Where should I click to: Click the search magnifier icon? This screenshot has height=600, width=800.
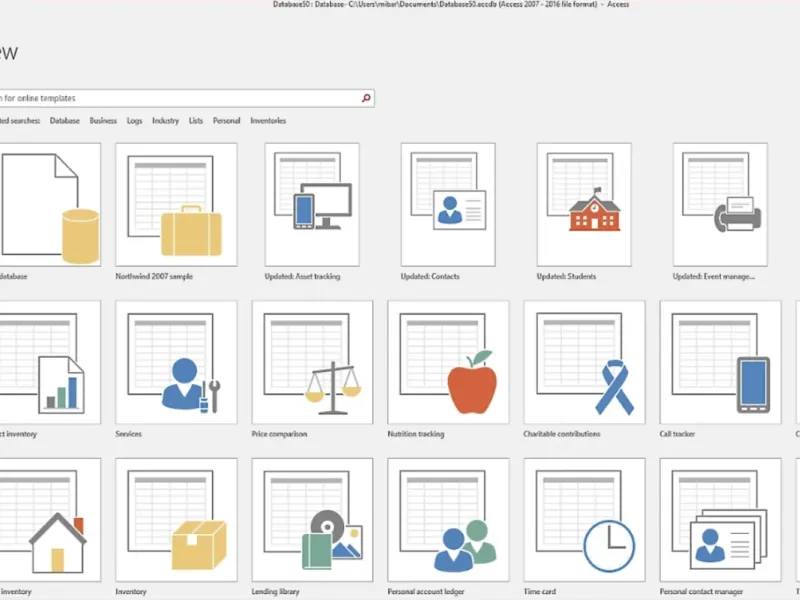[x=366, y=98]
